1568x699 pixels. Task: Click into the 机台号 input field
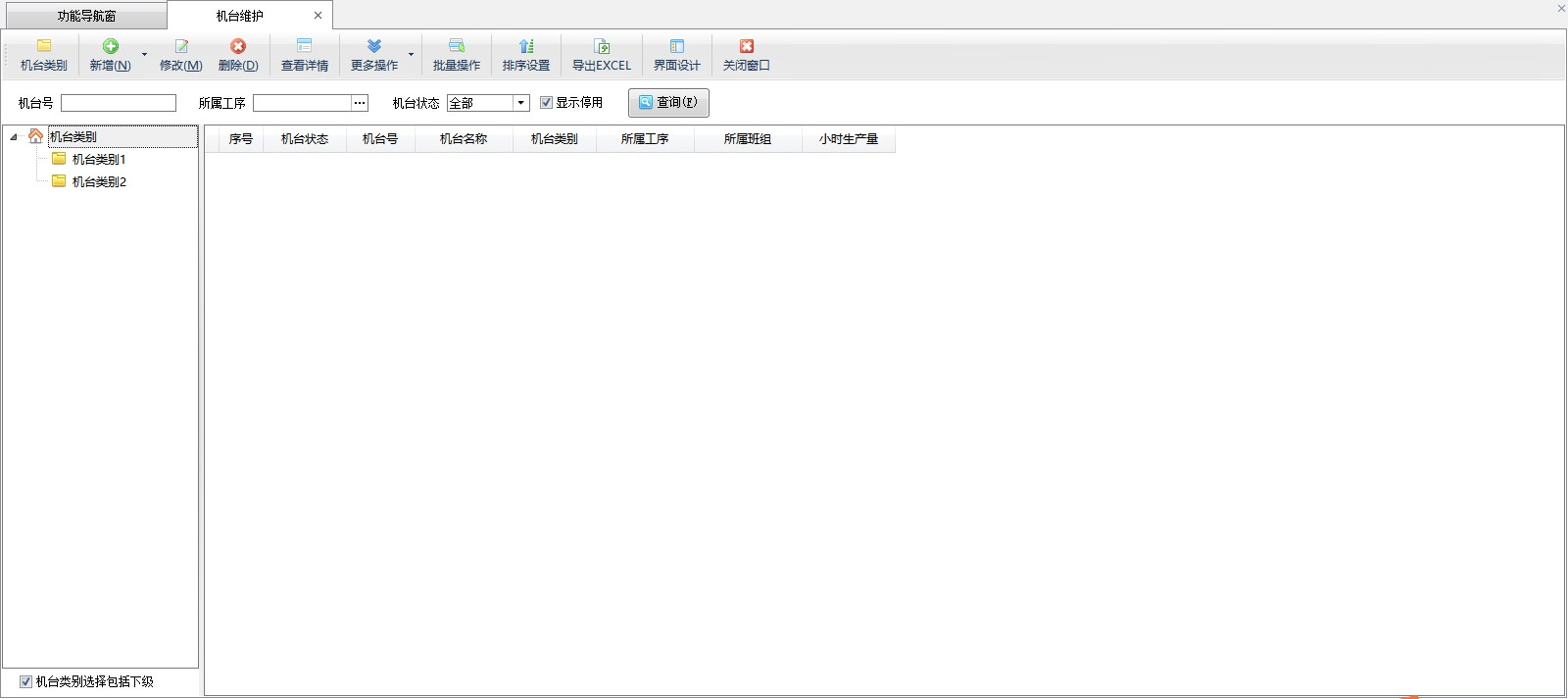pyautogui.click(x=119, y=103)
